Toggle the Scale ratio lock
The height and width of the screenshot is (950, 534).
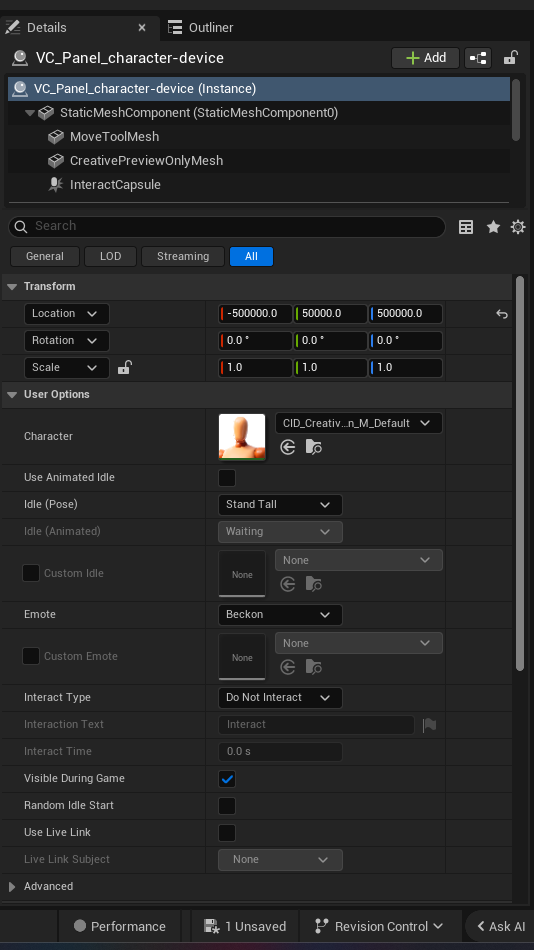(124, 367)
